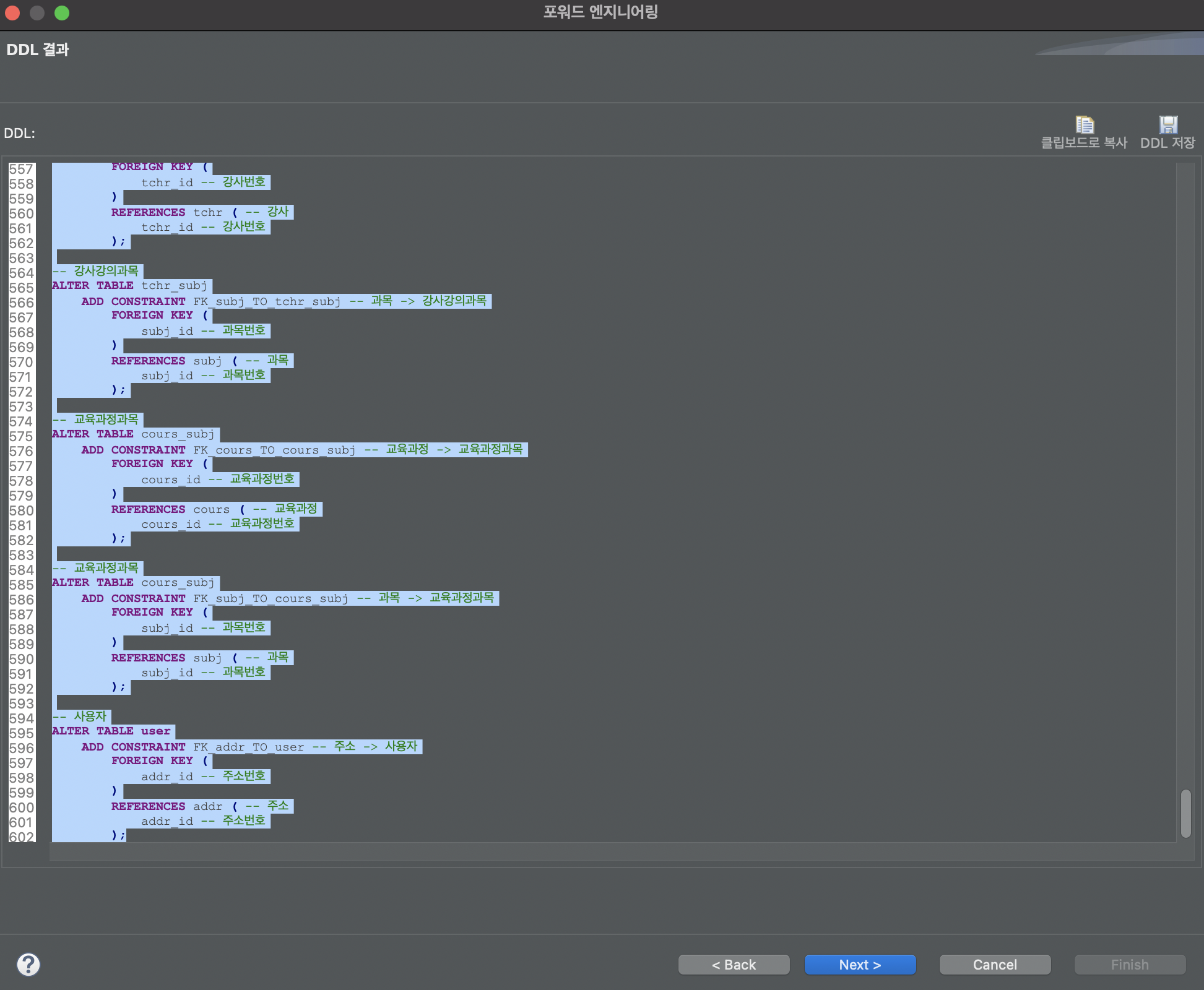Click the copy to clipboard icon
The image size is (1204, 990).
[1084, 126]
